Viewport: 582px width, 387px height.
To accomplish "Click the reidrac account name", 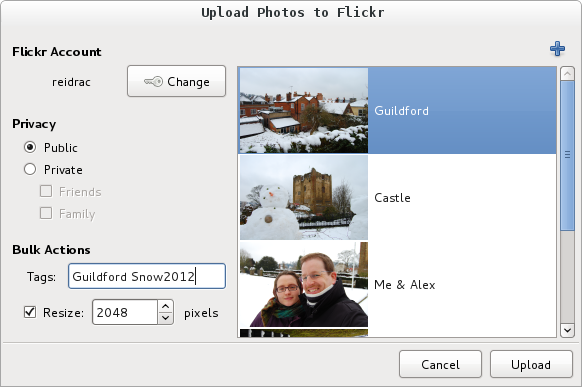I will [71, 82].
